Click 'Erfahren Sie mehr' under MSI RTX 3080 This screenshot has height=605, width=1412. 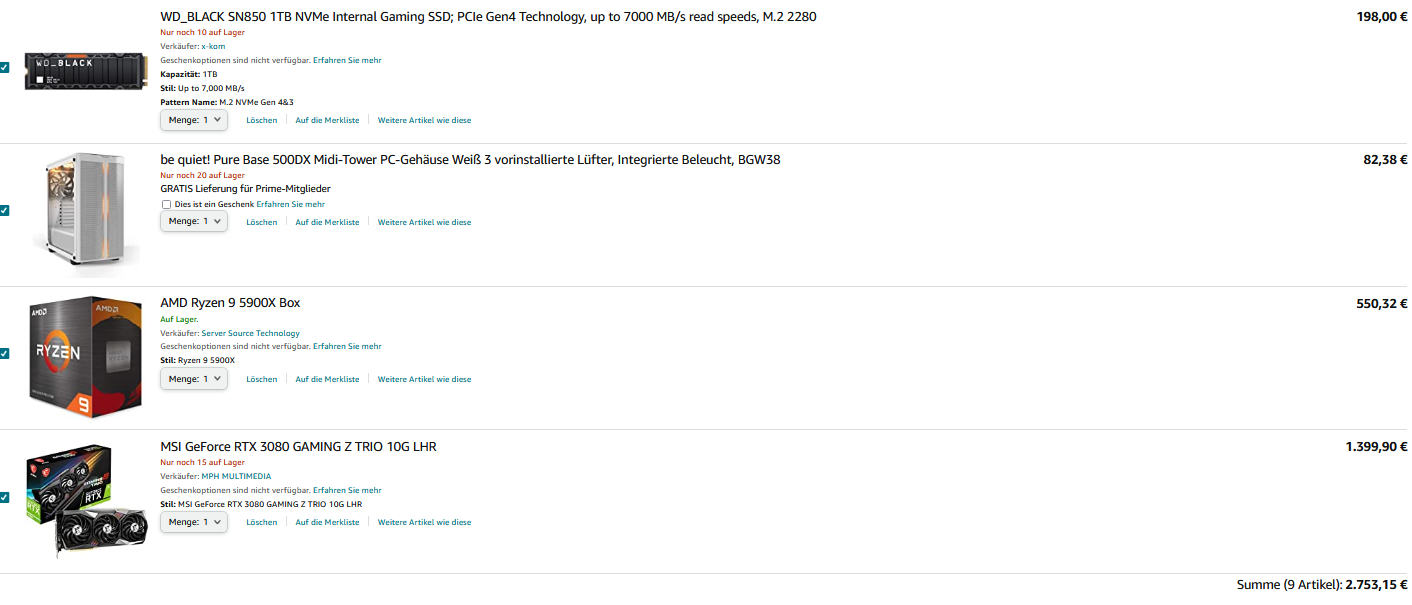[x=347, y=490]
